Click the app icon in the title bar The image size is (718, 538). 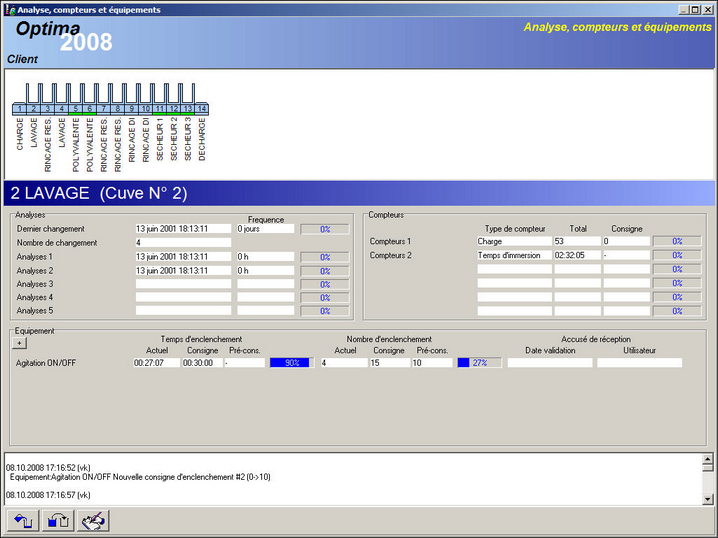tap(10, 10)
